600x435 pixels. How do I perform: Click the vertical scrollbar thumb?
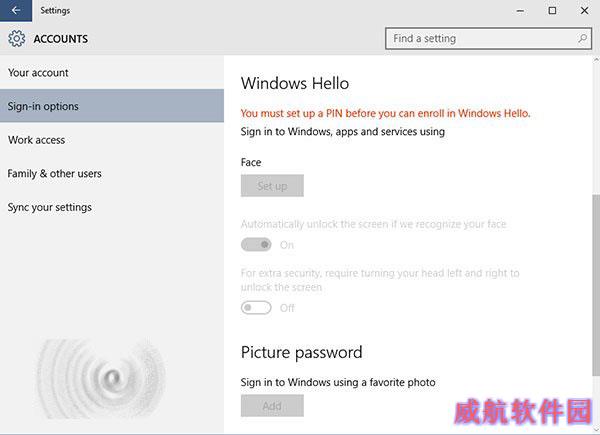coord(596,285)
